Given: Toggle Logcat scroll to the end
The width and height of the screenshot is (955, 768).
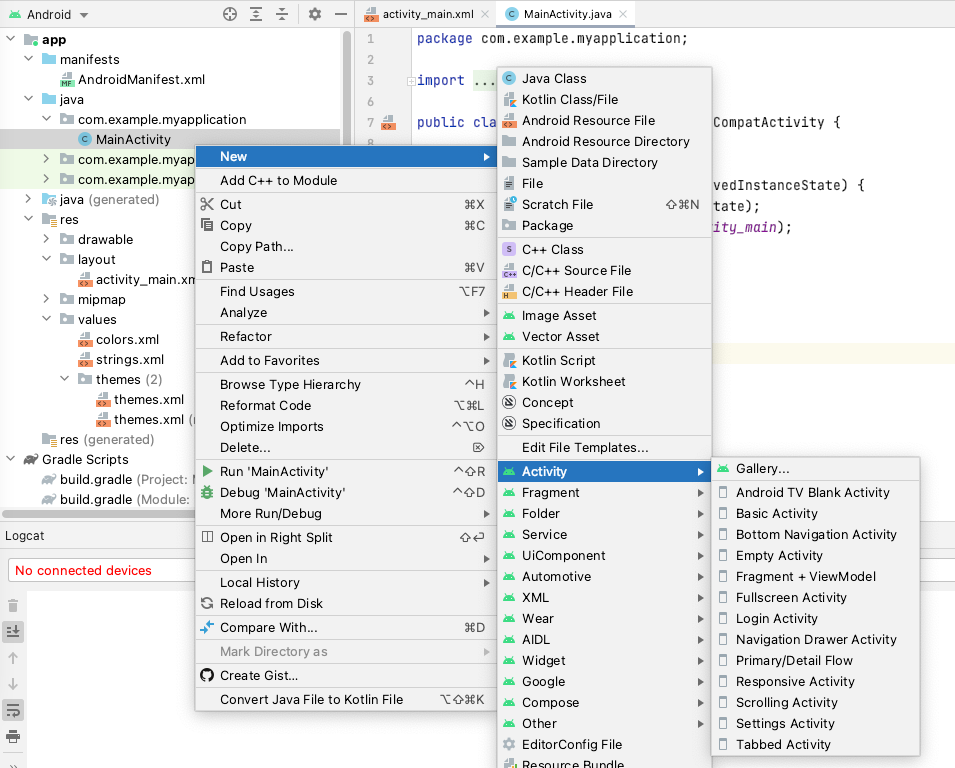Looking at the screenshot, I should [13, 632].
